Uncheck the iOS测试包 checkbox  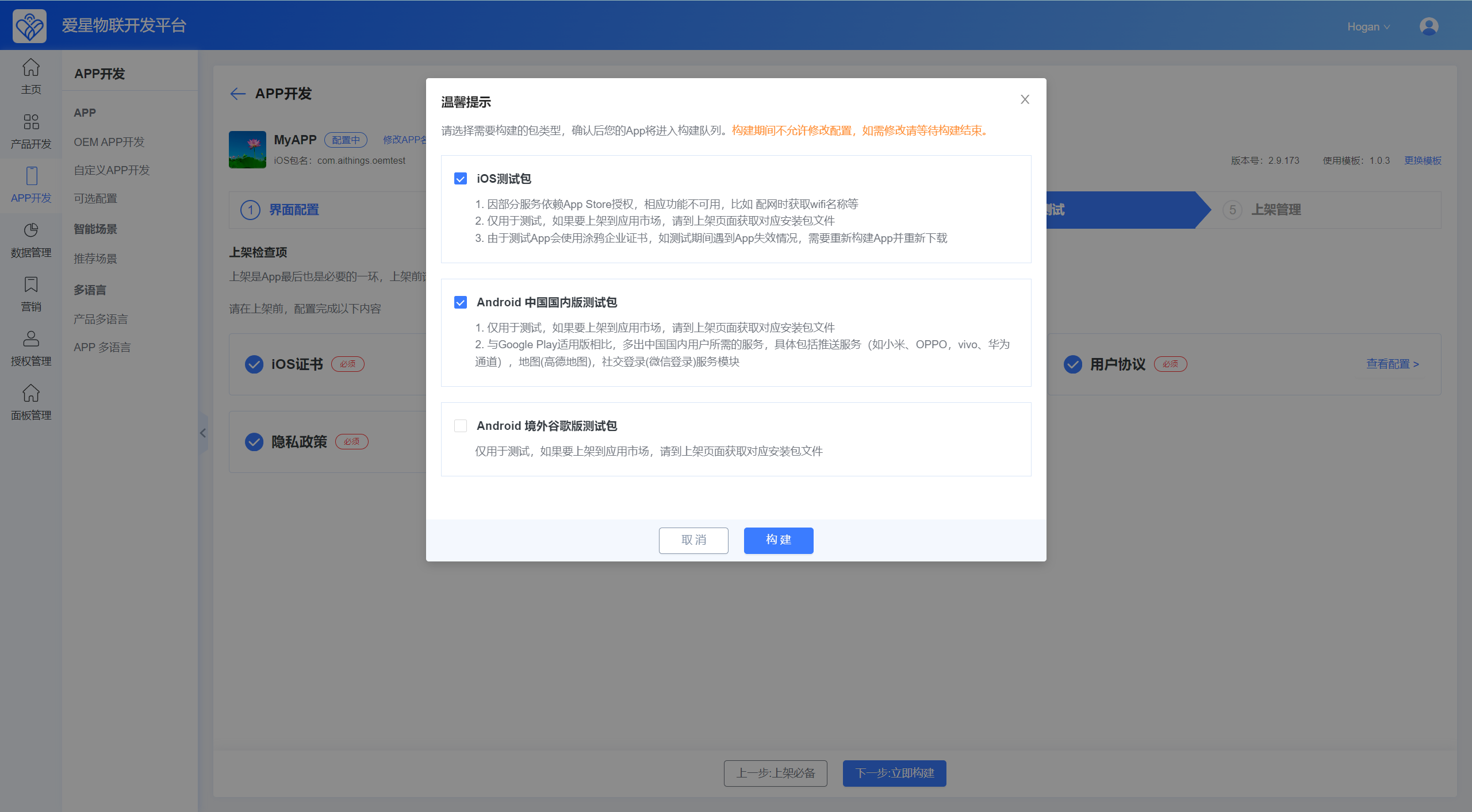tap(461, 179)
